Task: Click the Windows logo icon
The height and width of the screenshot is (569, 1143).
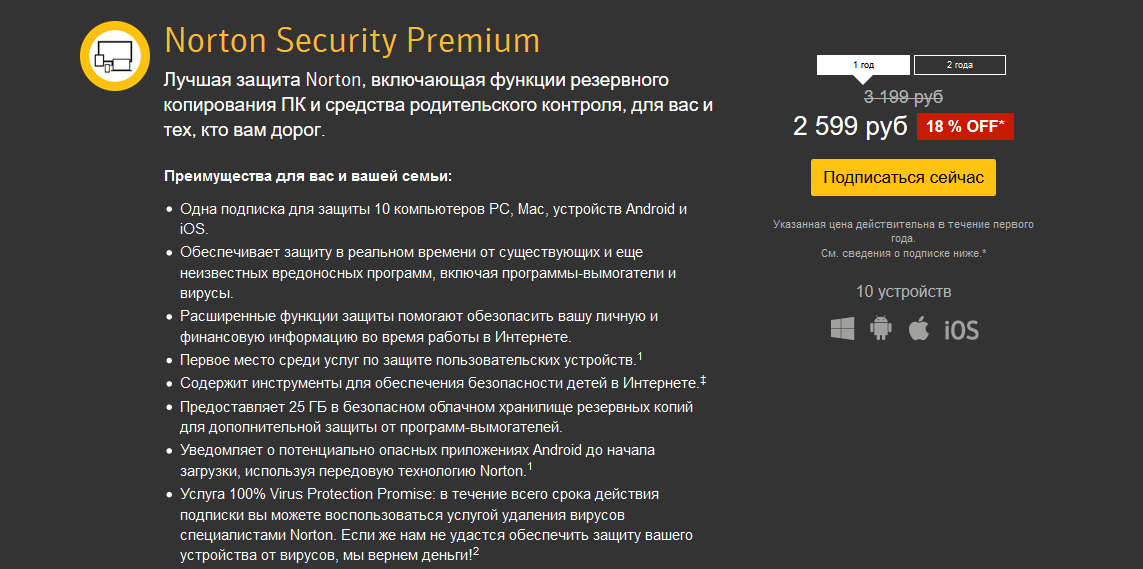Action: tap(843, 329)
